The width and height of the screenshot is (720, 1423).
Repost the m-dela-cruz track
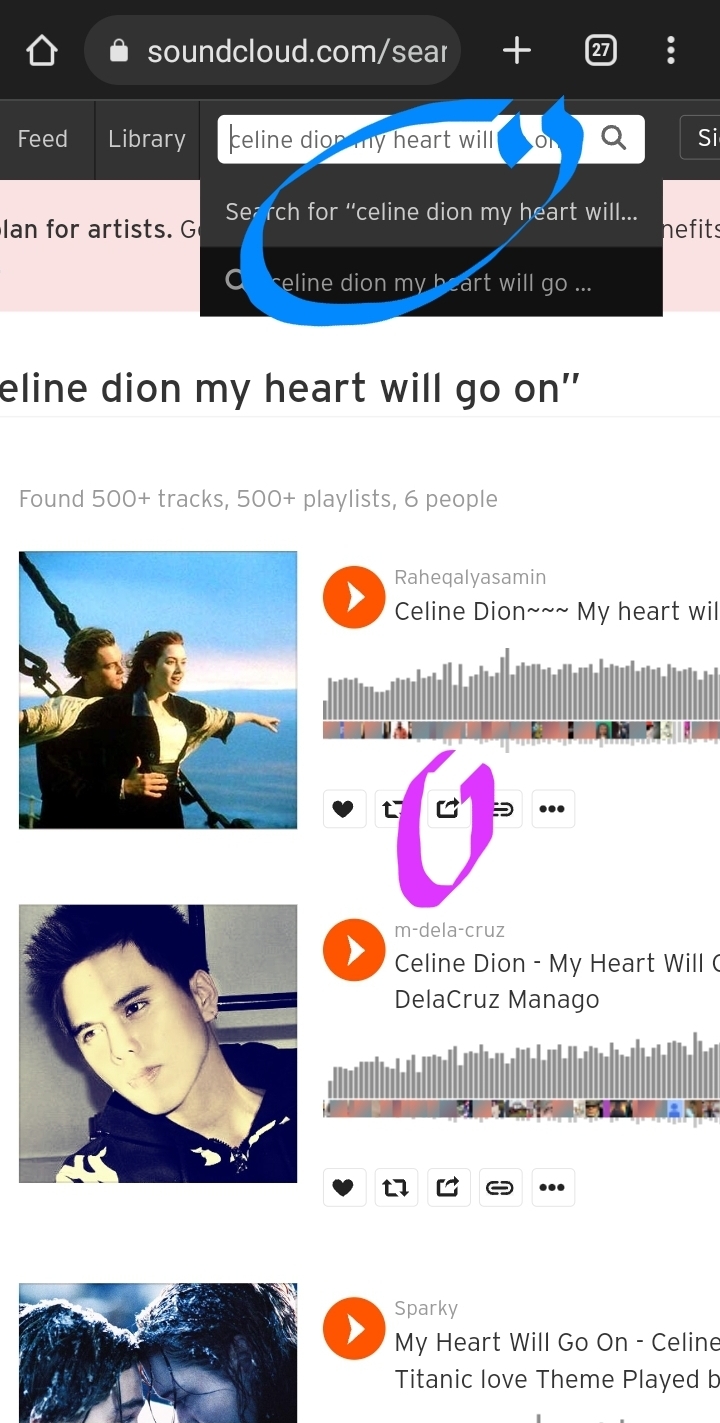click(x=395, y=1187)
